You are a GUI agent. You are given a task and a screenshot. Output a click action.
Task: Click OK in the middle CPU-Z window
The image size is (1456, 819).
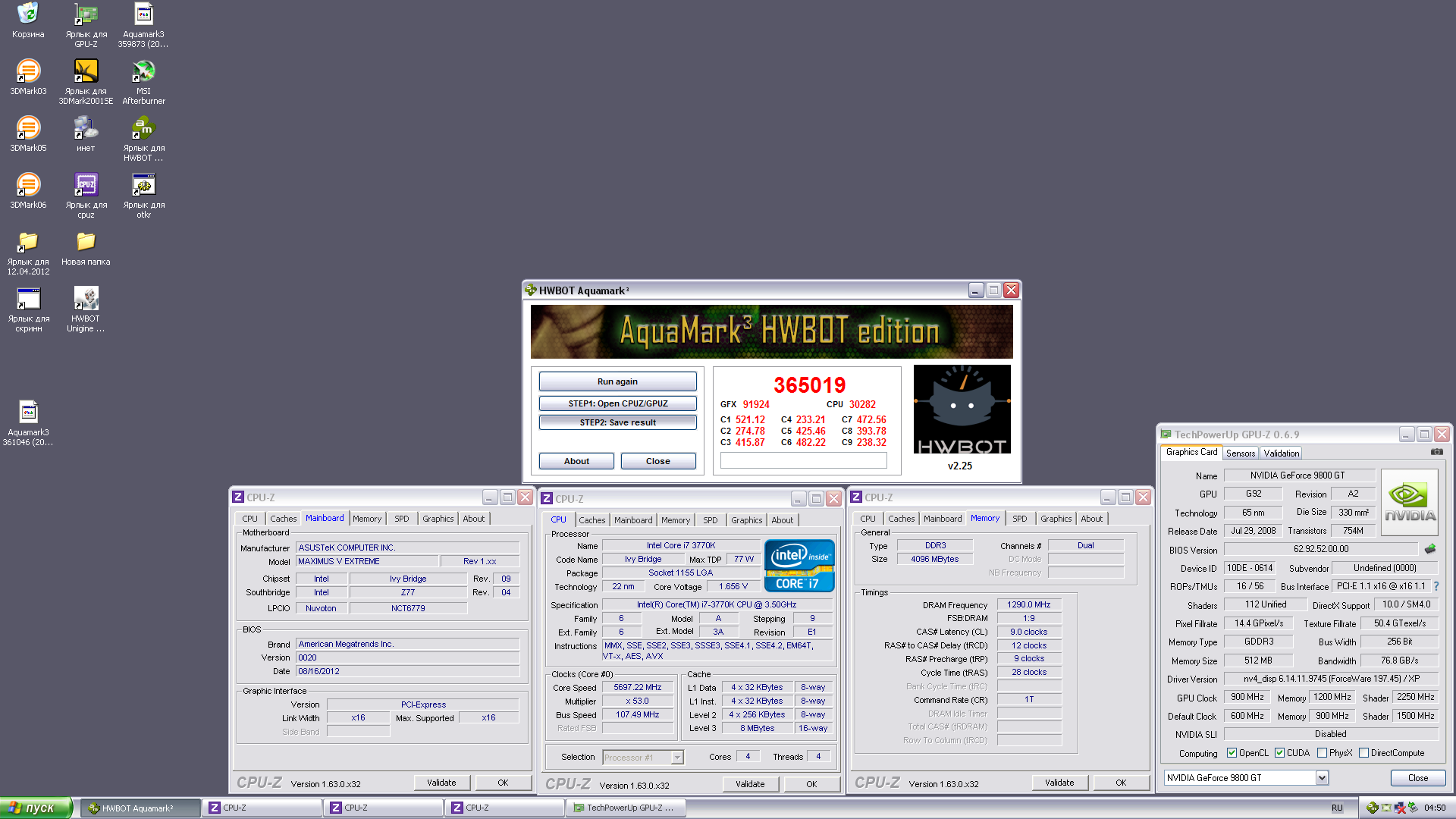click(811, 784)
